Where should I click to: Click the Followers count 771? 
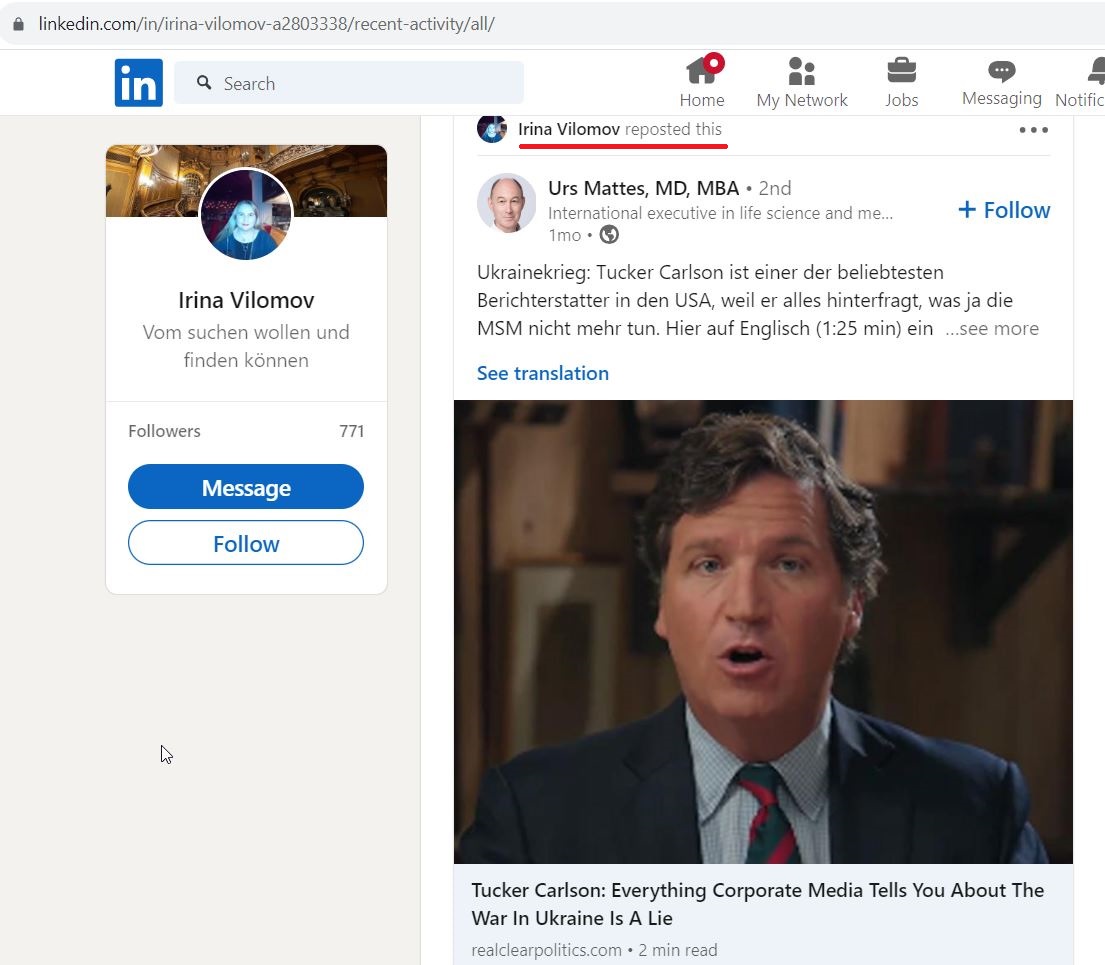coord(352,431)
